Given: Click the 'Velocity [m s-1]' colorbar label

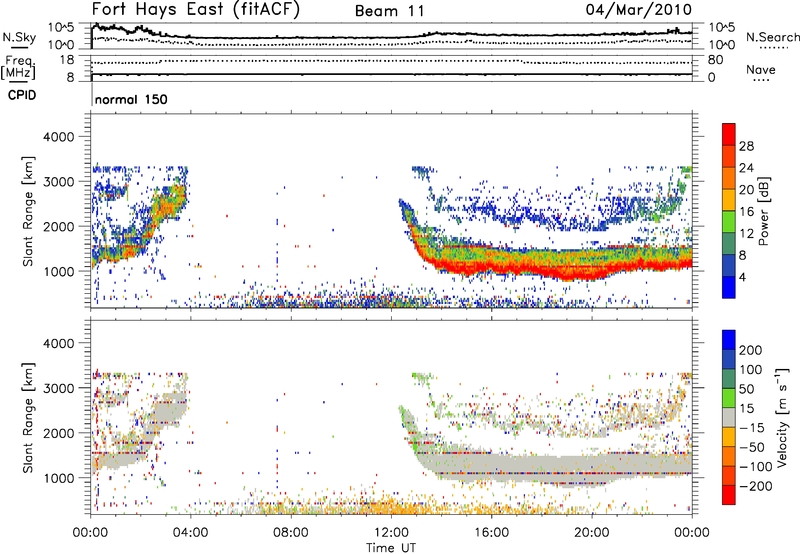Looking at the screenshot, I should click(x=781, y=417).
